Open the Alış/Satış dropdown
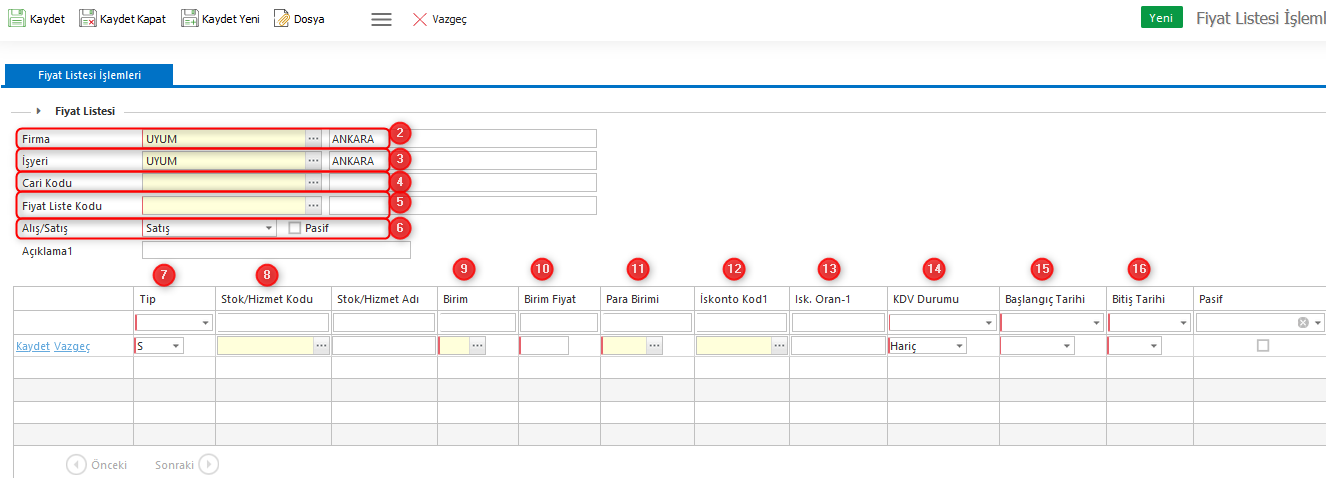The width and height of the screenshot is (1326, 478). click(x=269, y=228)
